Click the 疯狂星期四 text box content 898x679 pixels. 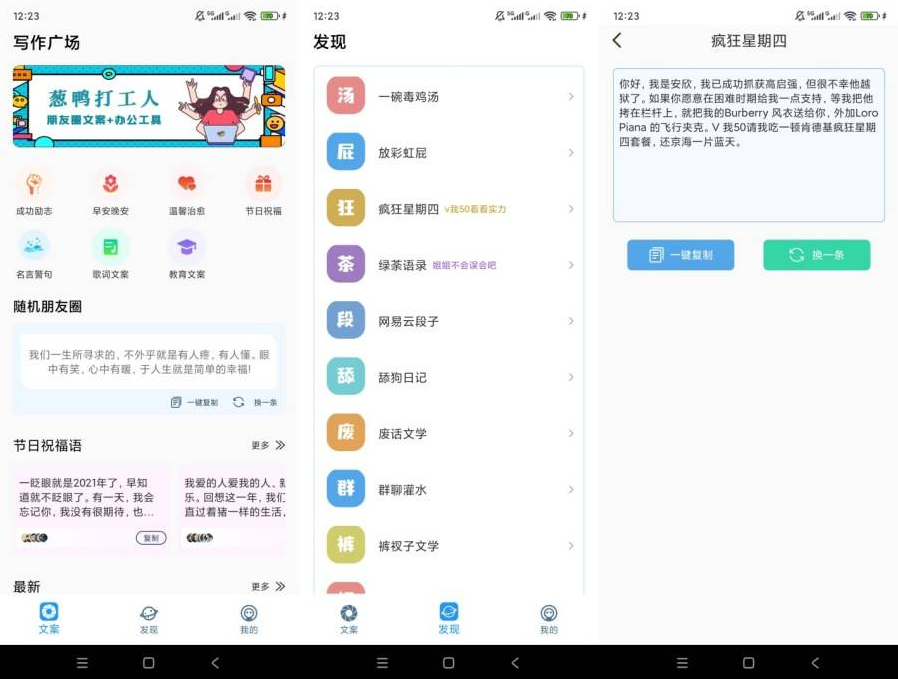(x=749, y=145)
